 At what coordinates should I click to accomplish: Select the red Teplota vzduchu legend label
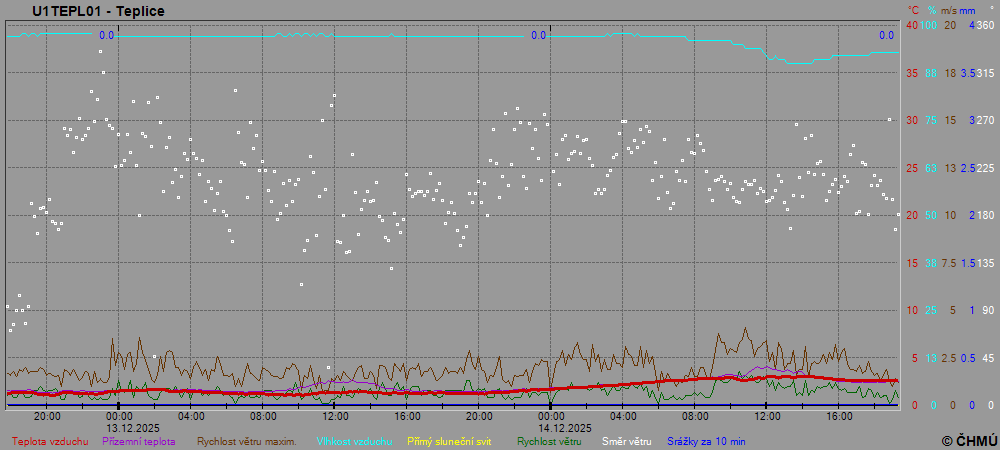(x=50, y=441)
